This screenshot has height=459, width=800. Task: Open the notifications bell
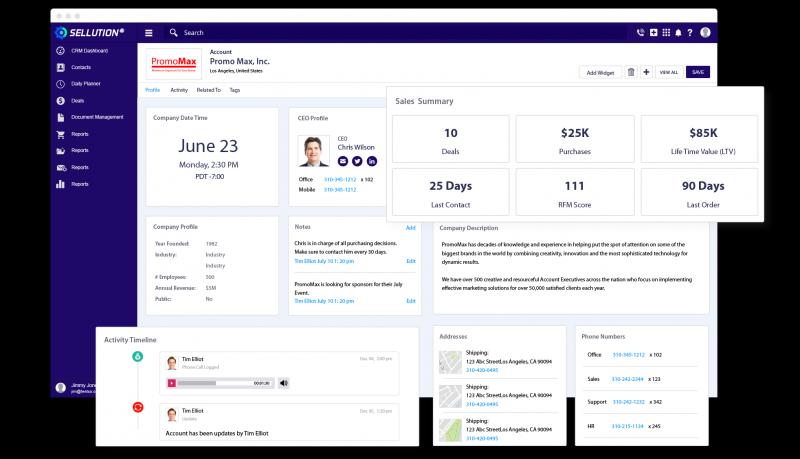point(678,33)
